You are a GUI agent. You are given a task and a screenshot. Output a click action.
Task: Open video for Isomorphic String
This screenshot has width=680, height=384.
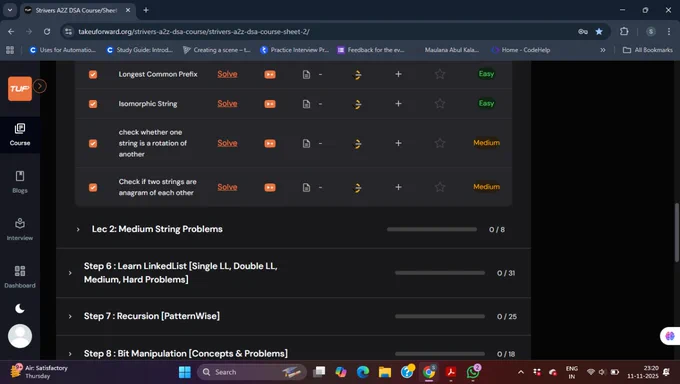[270, 104]
